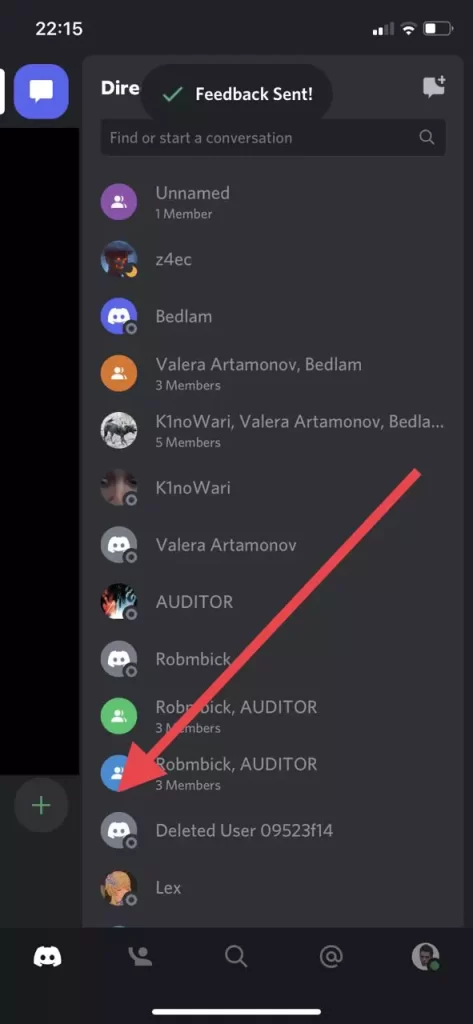Tap the green plus add server button
The image size is (473, 1024).
coord(41,805)
